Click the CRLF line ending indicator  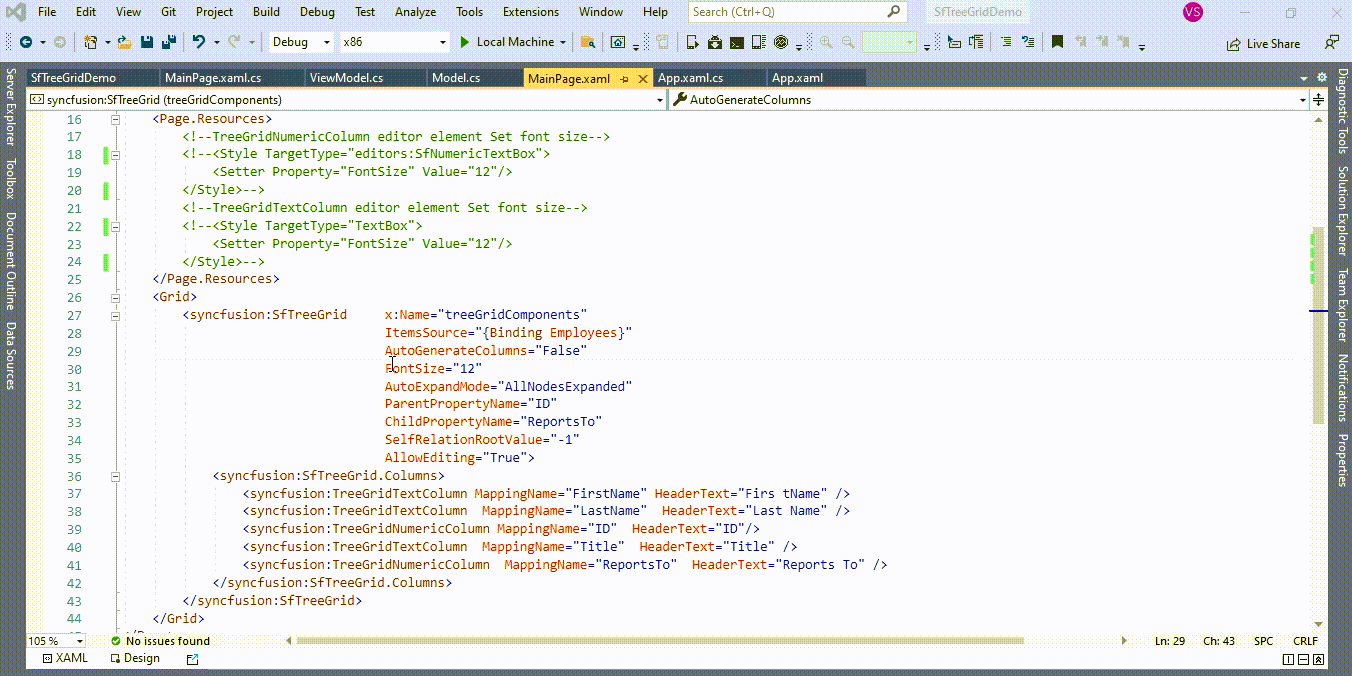point(1305,641)
